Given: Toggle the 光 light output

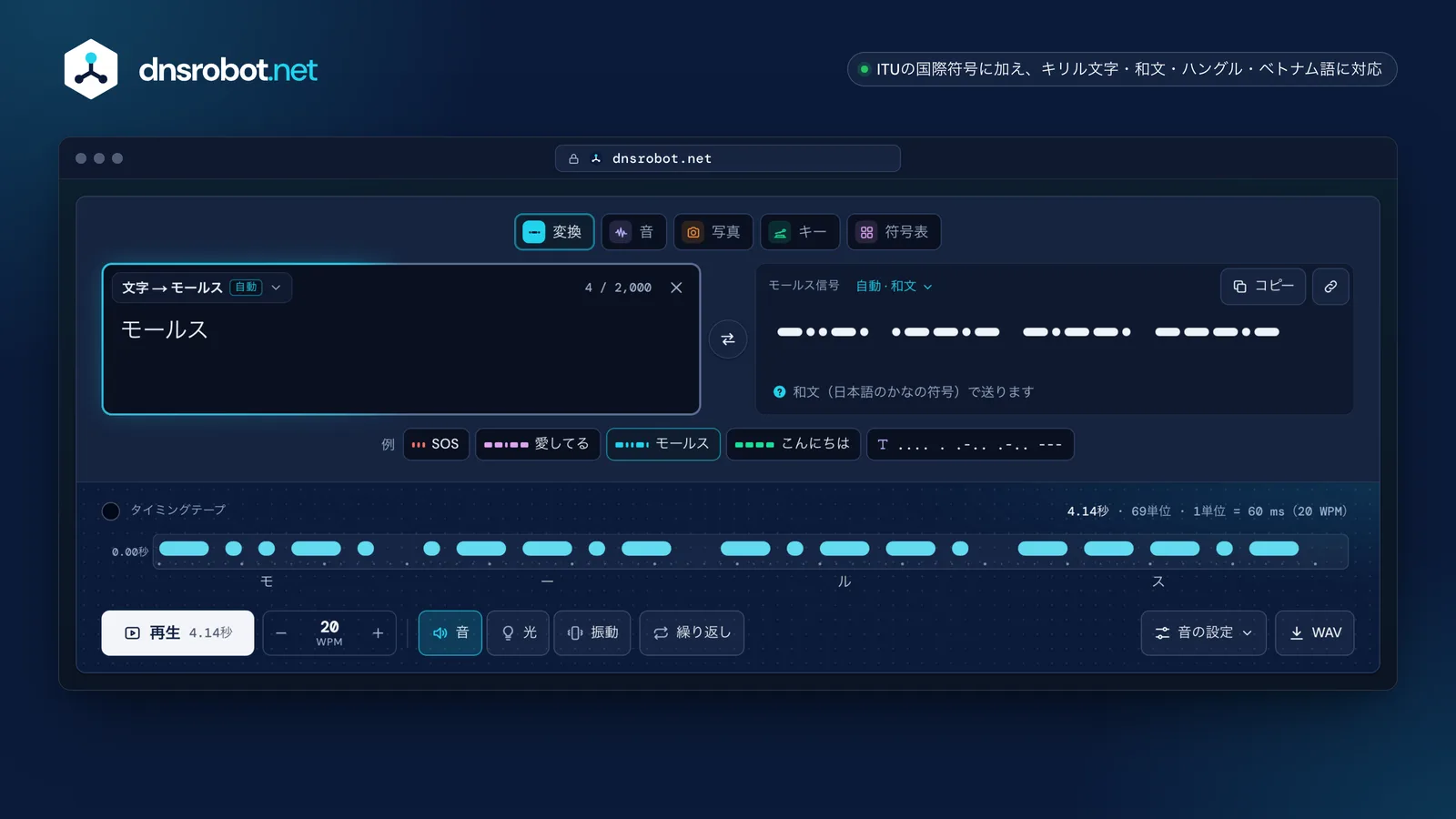Looking at the screenshot, I should (x=518, y=633).
